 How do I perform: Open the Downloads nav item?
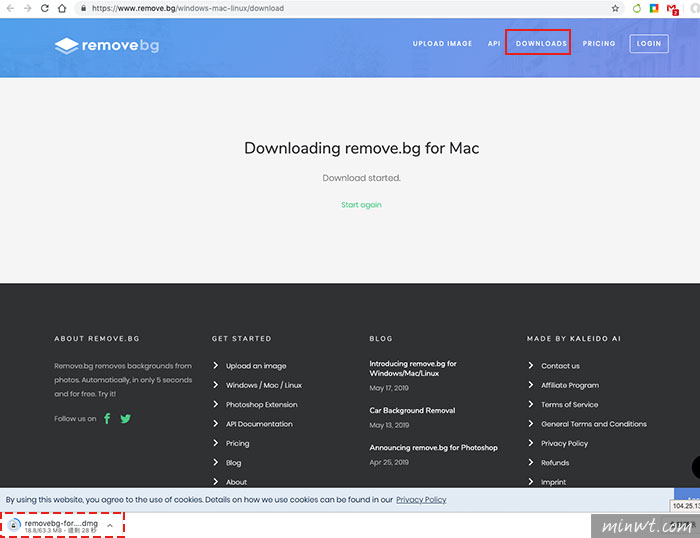pos(541,44)
